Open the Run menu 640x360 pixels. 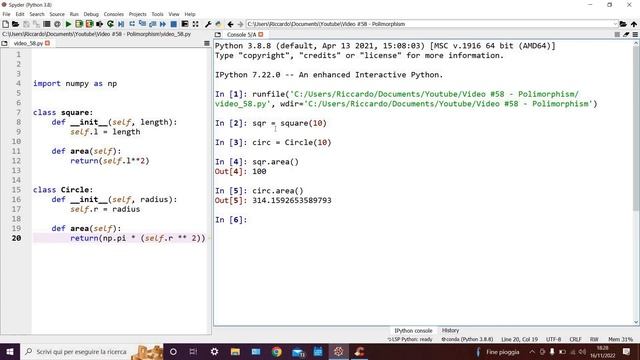pyautogui.click(x=74, y=14)
